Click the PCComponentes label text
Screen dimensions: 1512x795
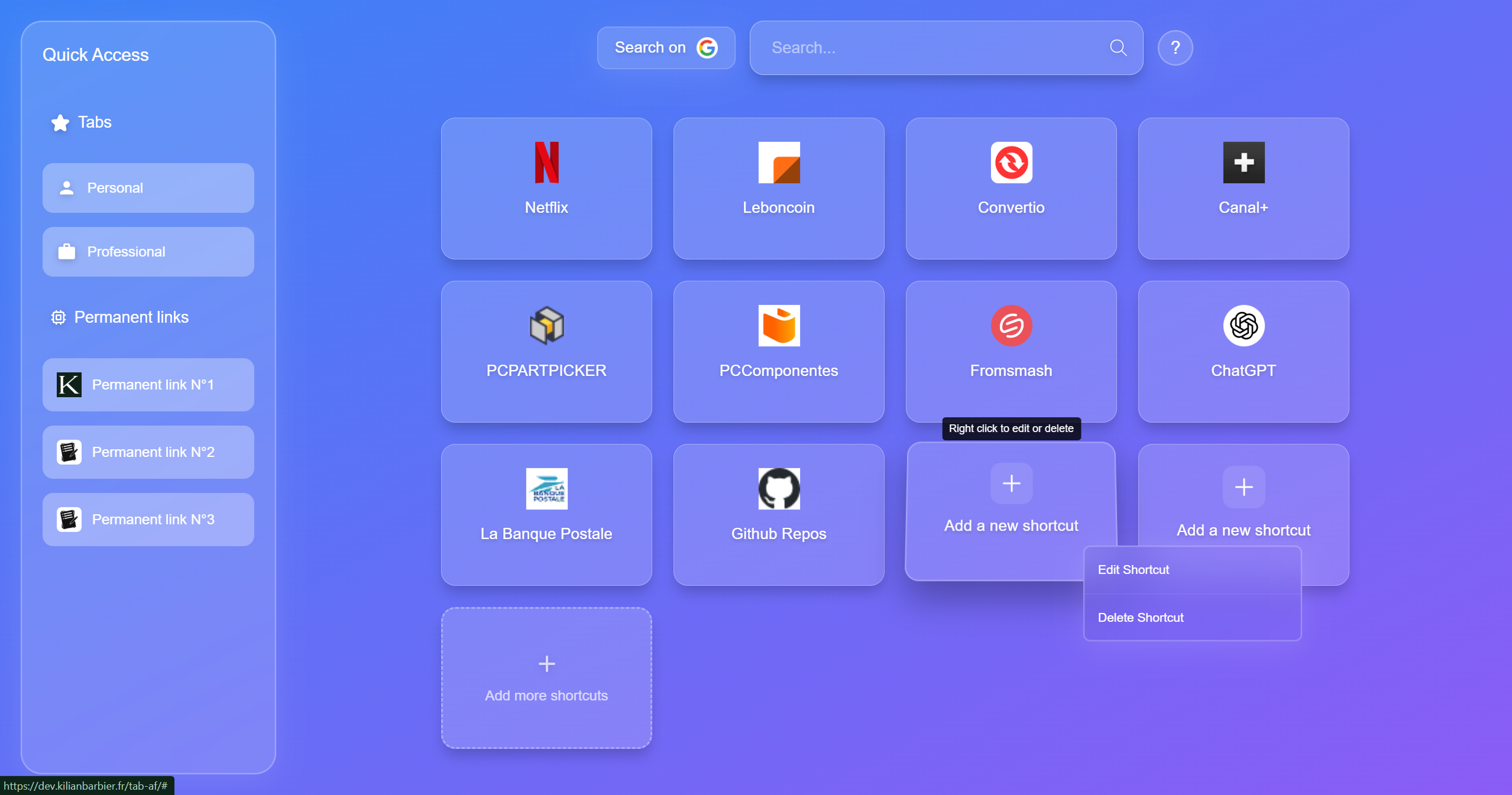coord(779,371)
